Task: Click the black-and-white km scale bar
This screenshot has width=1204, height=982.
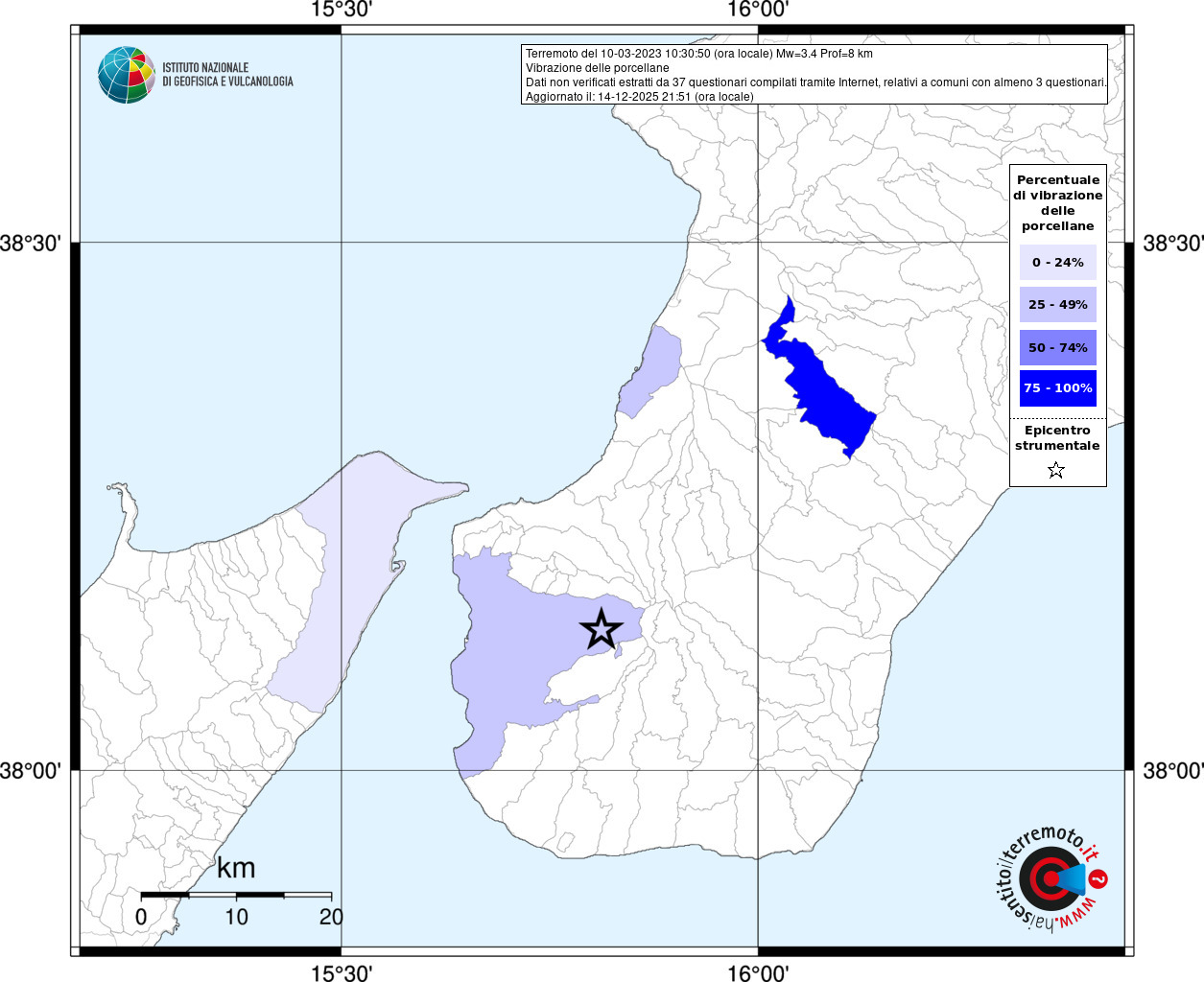Action: coord(236,895)
